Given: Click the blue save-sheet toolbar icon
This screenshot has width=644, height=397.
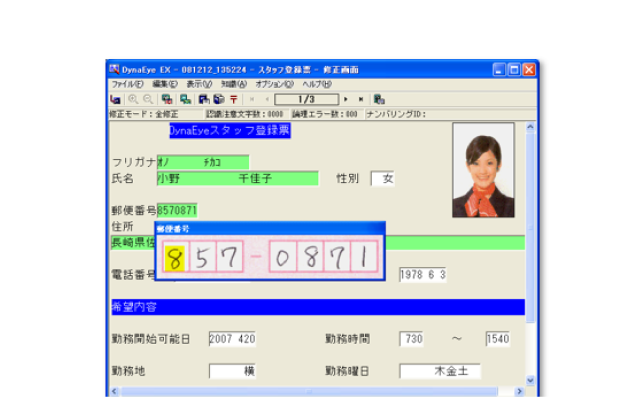Looking at the screenshot, I should click(x=204, y=99).
